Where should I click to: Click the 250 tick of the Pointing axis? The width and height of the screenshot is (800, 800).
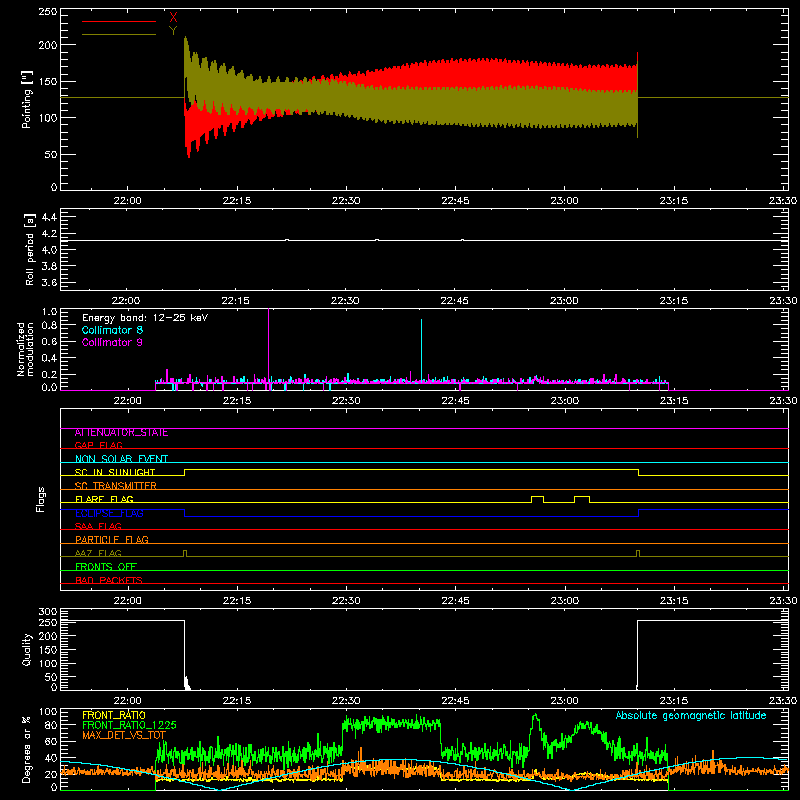[47, 11]
